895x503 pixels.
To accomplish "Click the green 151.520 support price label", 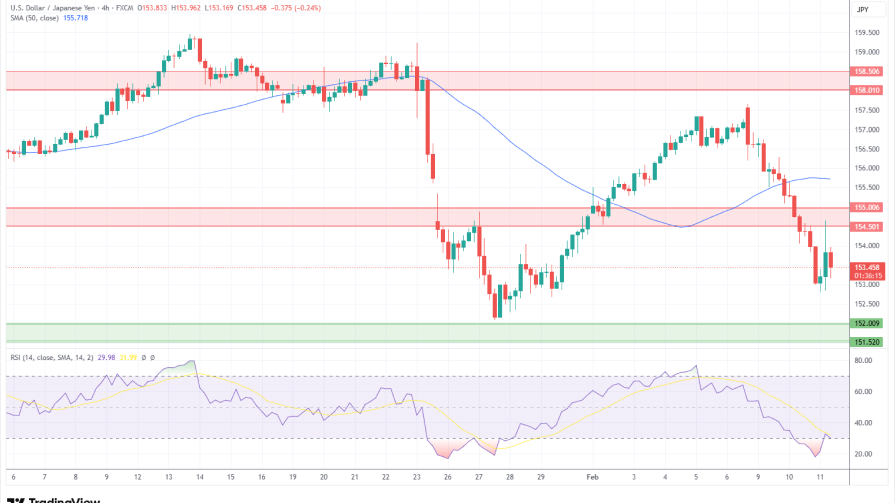I will click(867, 342).
